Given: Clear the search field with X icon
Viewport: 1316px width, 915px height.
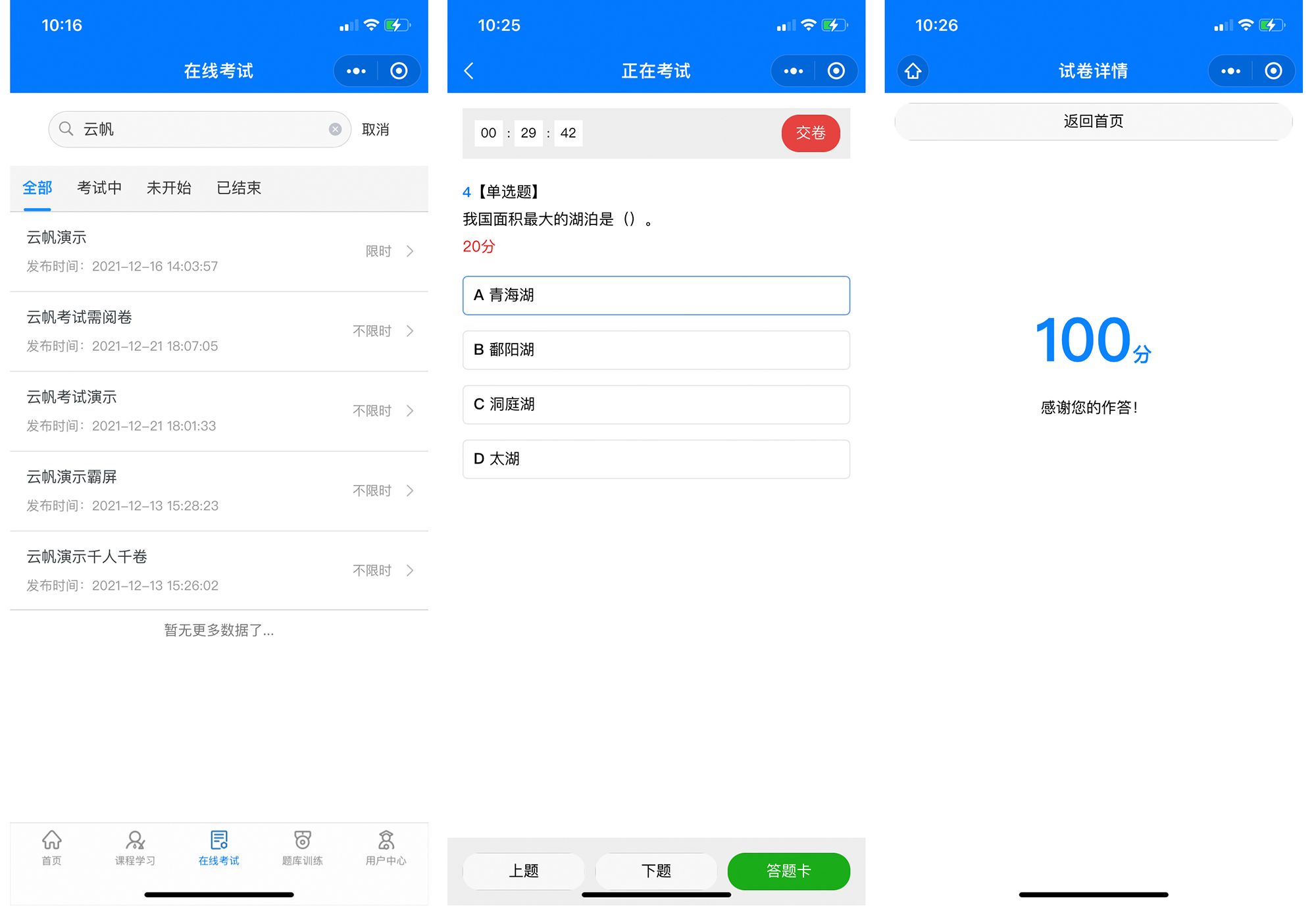Looking at the screenshot, I should tap(335, 130).
